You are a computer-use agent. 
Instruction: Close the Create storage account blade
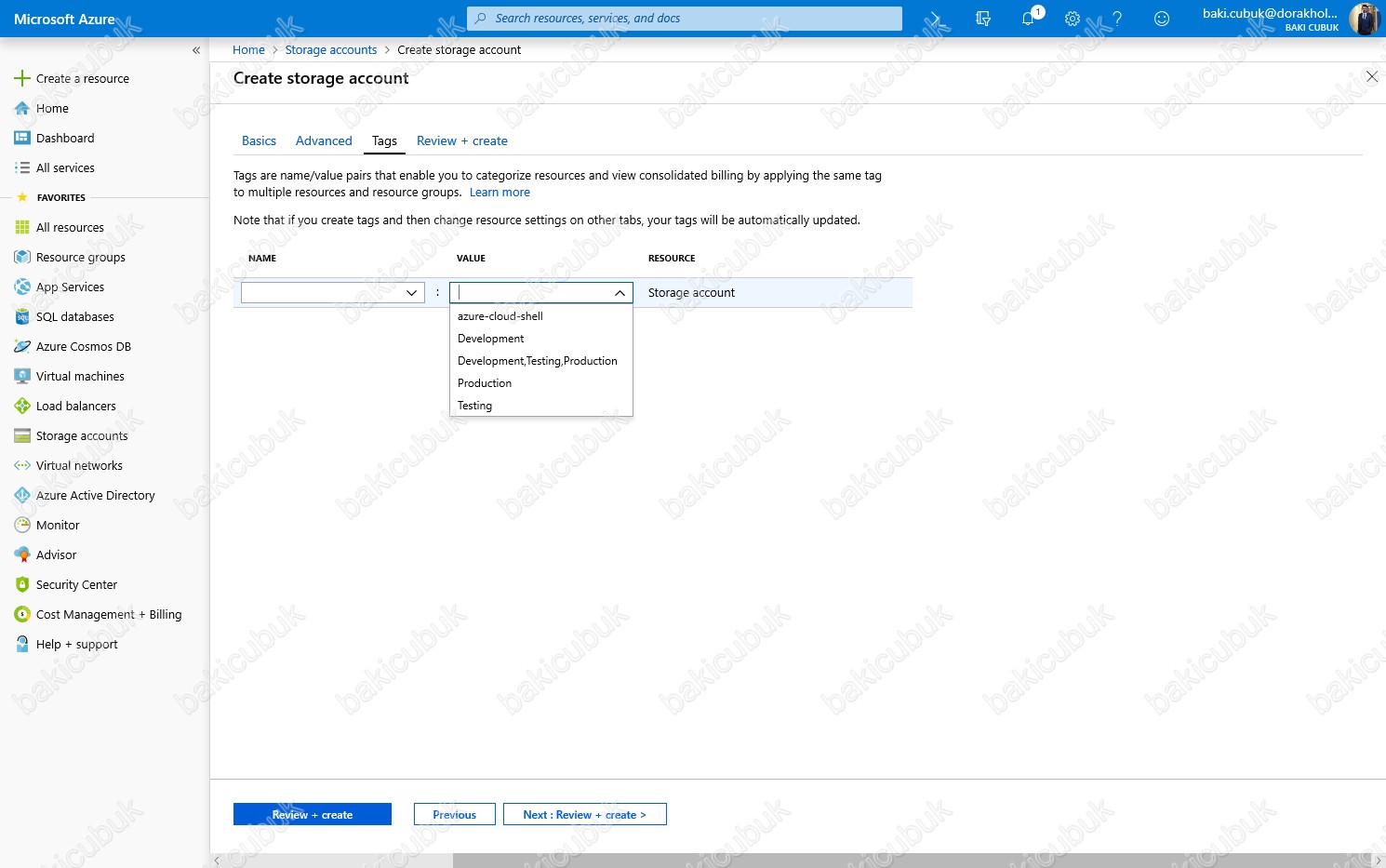pyautogui.click(x=1372, y=77)
